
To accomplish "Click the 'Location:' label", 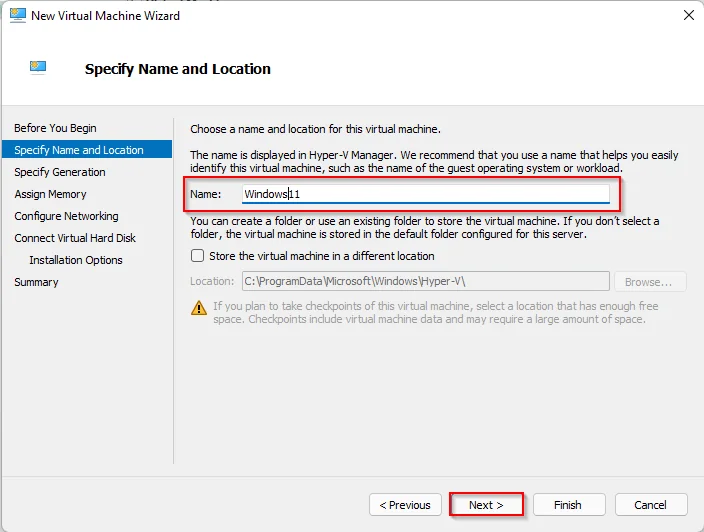I will [212, 281].
